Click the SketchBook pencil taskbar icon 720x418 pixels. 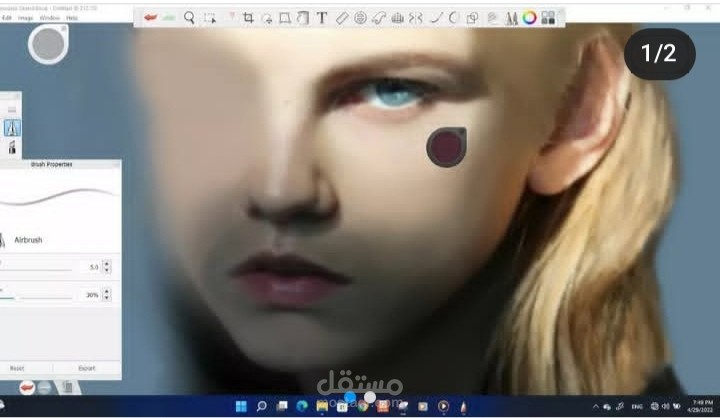click(463, 406)
